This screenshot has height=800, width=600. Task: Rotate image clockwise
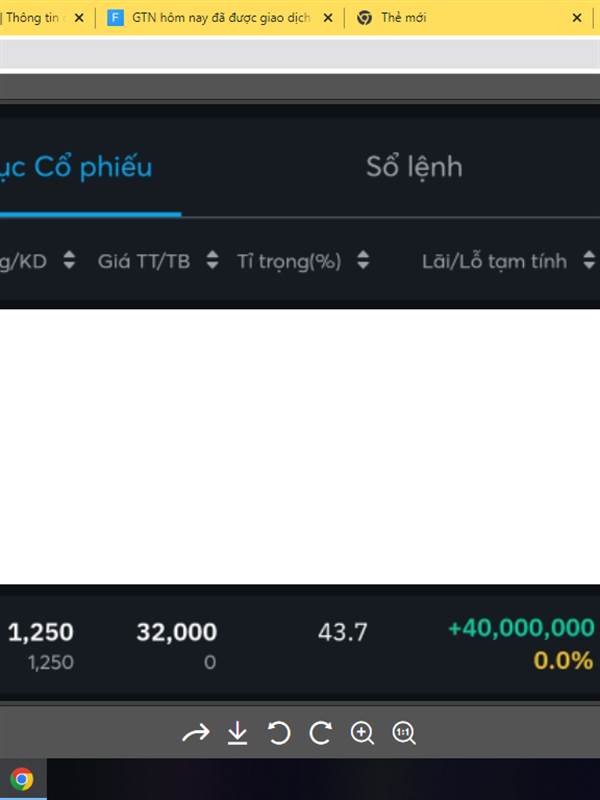320,733
